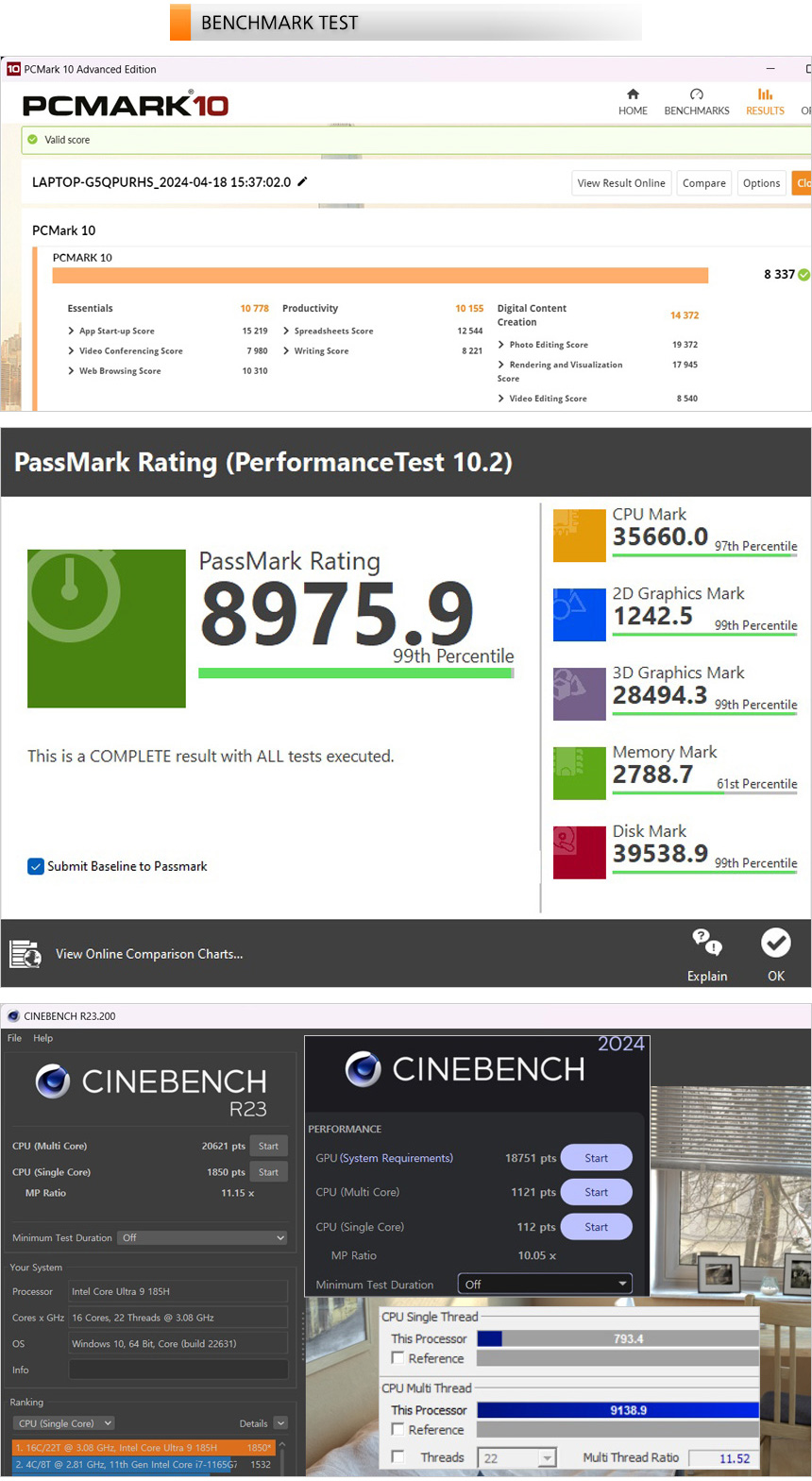Image resolution: width=812 pixels, height=1481 pixels.
Task: Expand Web Browsing Score
Action: click(71, 372)
